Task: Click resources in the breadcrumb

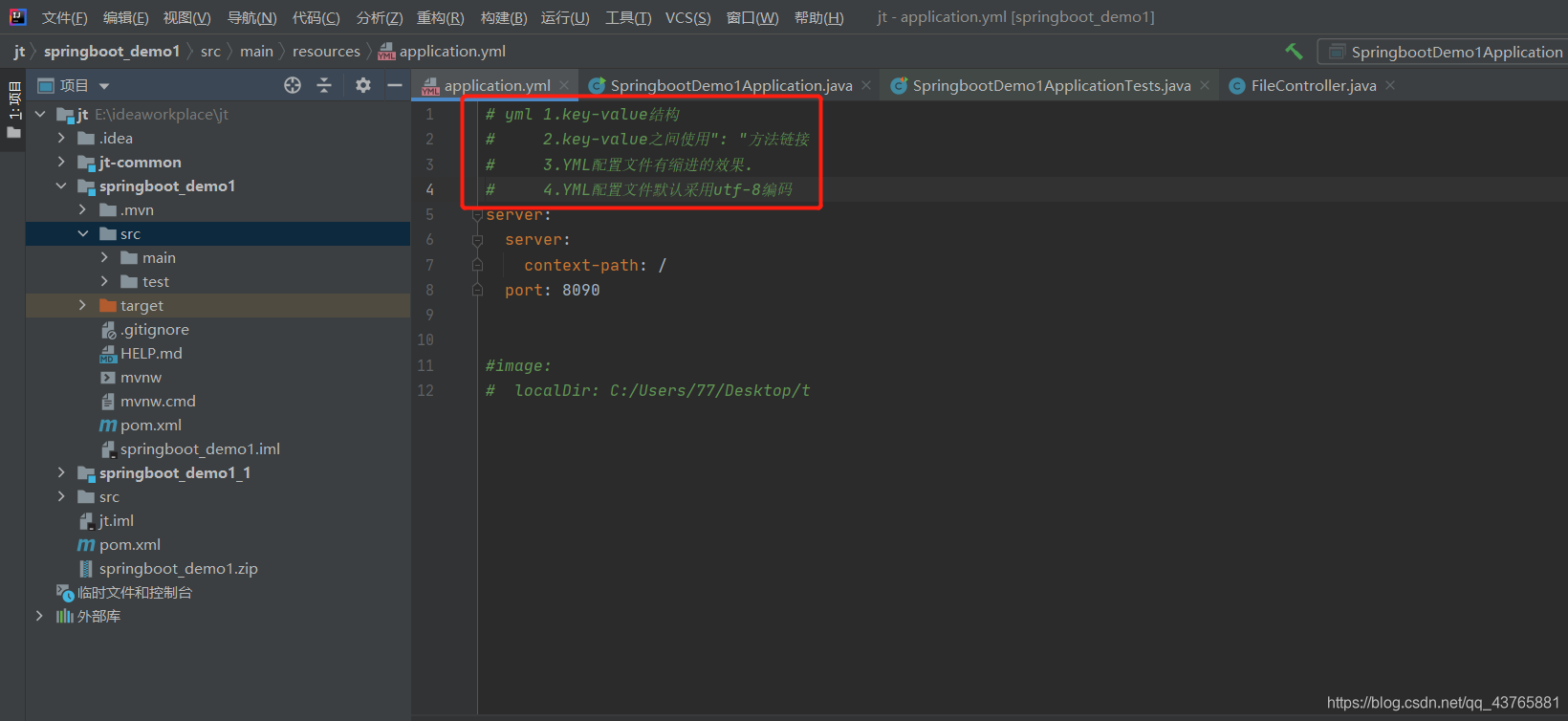Action: [326, 52]
